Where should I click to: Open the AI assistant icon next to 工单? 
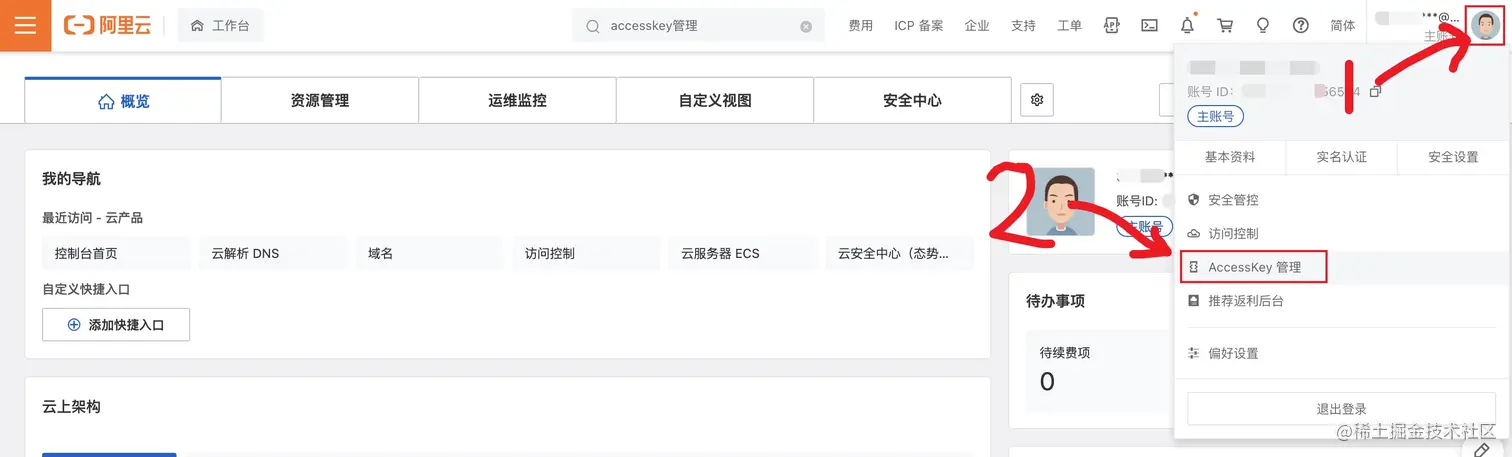tap(1111, 26)
